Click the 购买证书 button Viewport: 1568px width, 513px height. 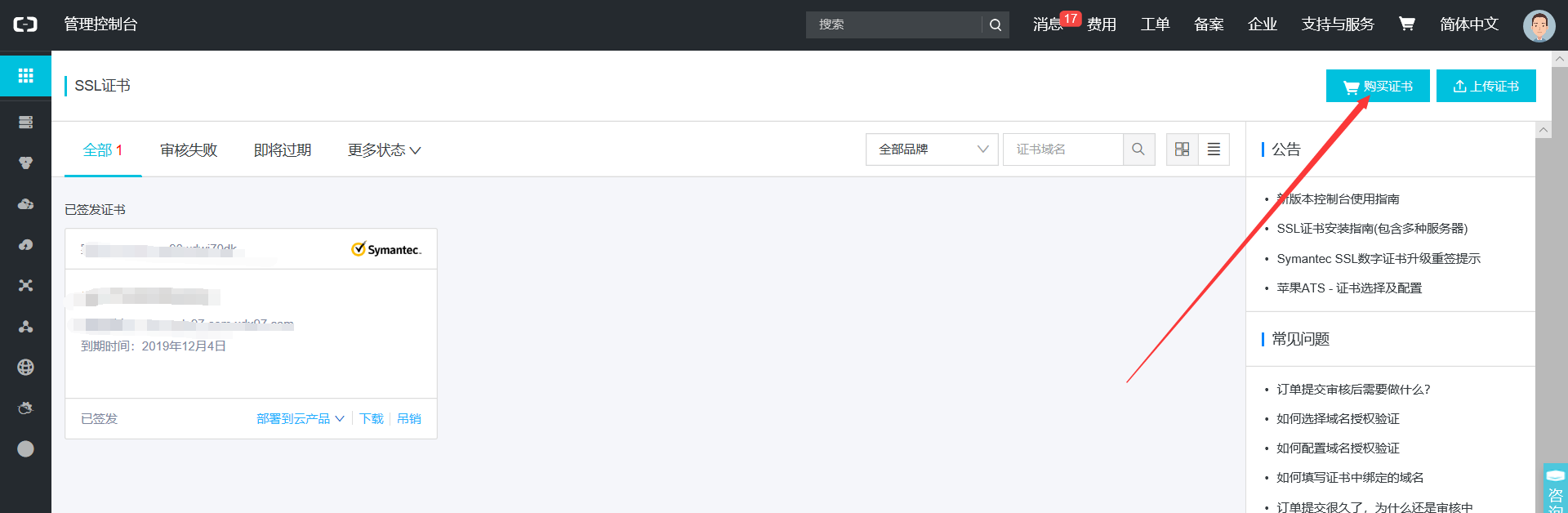tap(1378, 86)
